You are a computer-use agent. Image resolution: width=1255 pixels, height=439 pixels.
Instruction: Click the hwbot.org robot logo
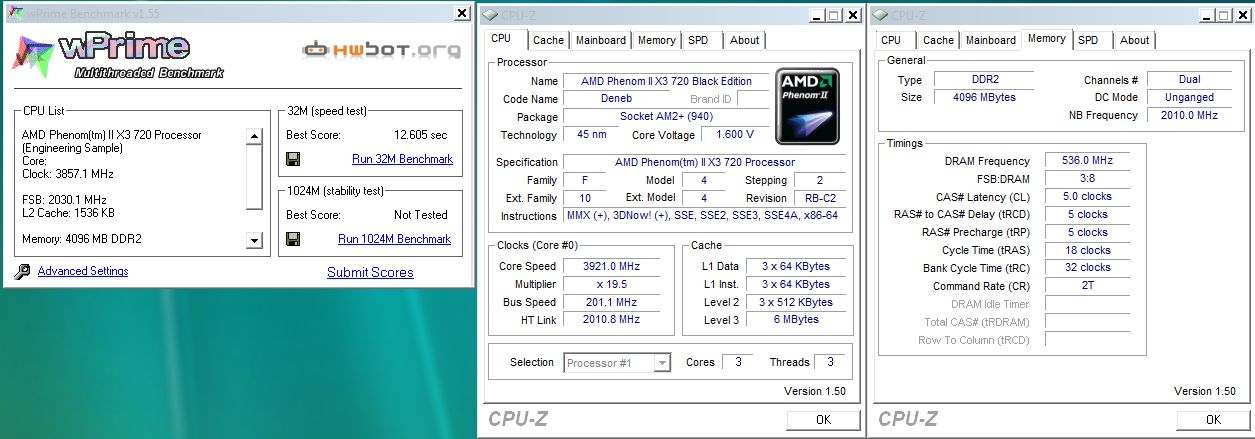(314, 49)
